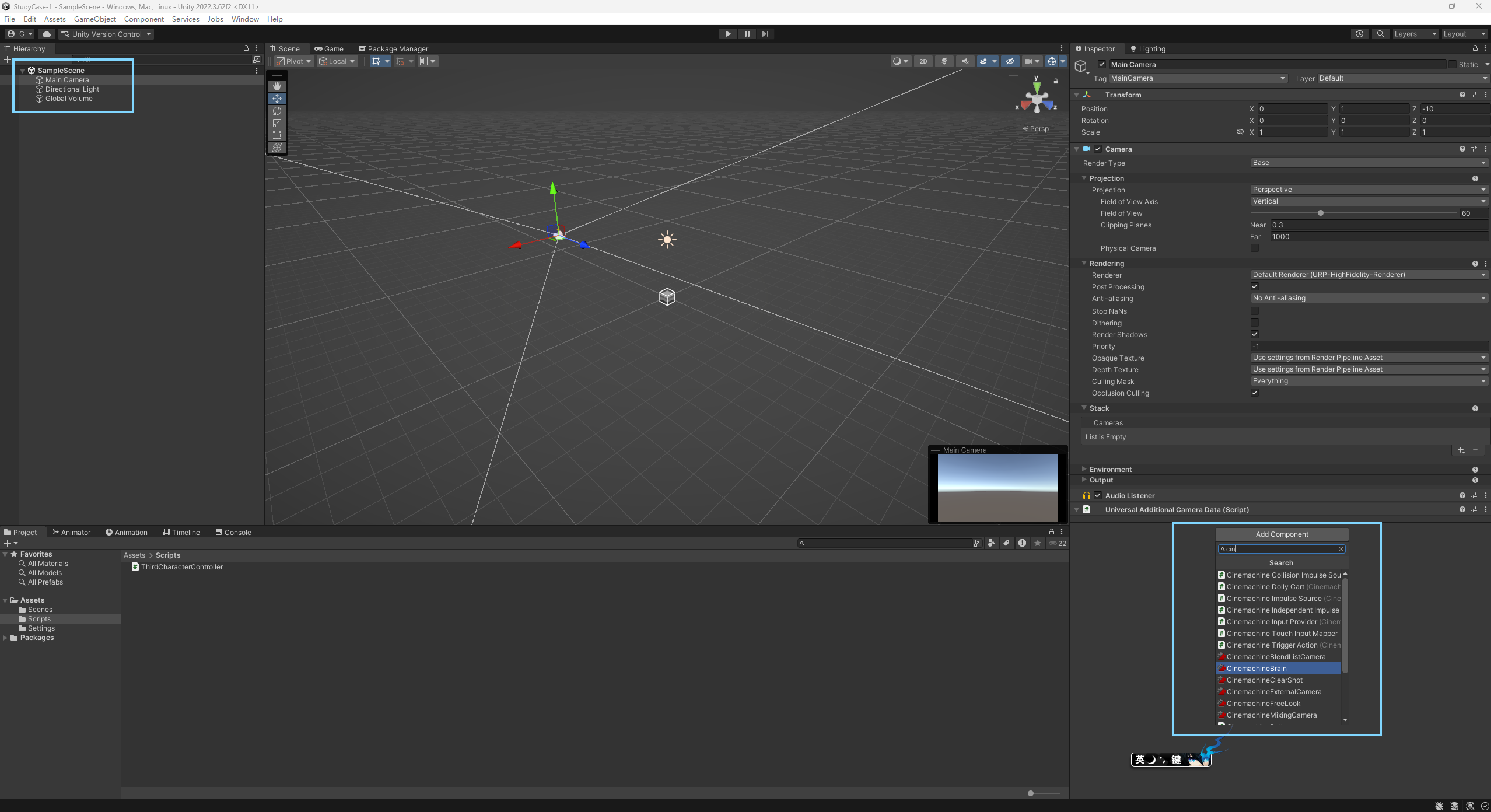The width and height of the screenshot is (1491, 812).
Task: Disable the Render Shadows checkbox
Action: (x=1255, y=334)
